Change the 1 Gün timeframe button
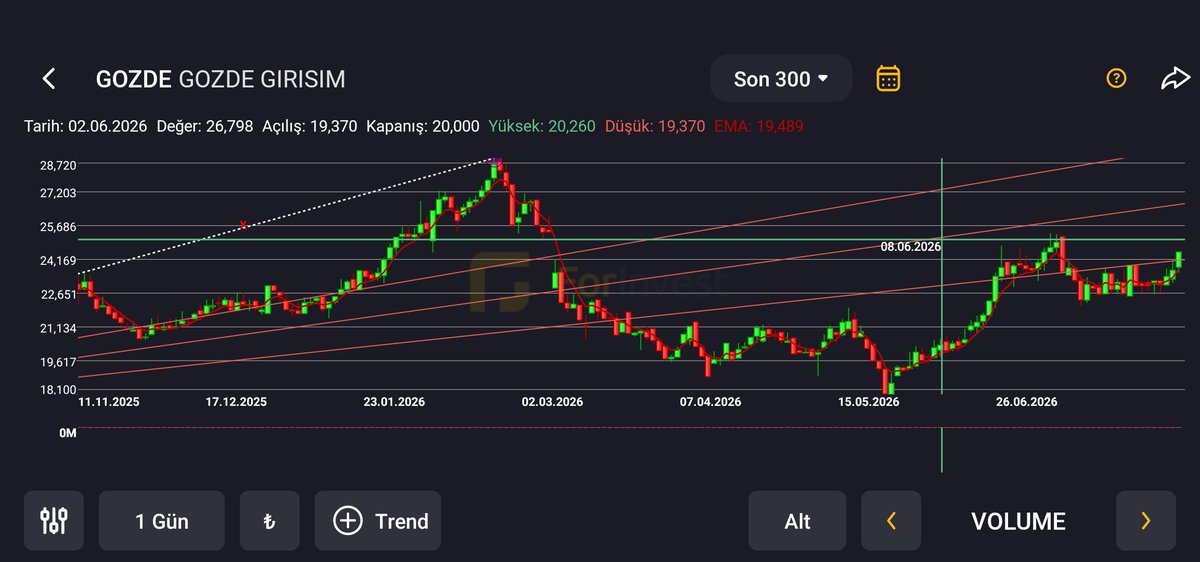The width and height of the screenshot is (1200, 562). point(162,520)
